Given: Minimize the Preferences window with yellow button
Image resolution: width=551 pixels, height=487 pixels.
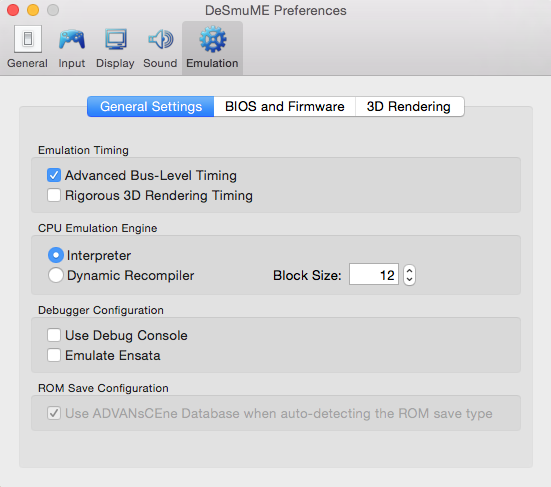Looking at the screenshot, I should pyautogui.click(x=33, y=10).
